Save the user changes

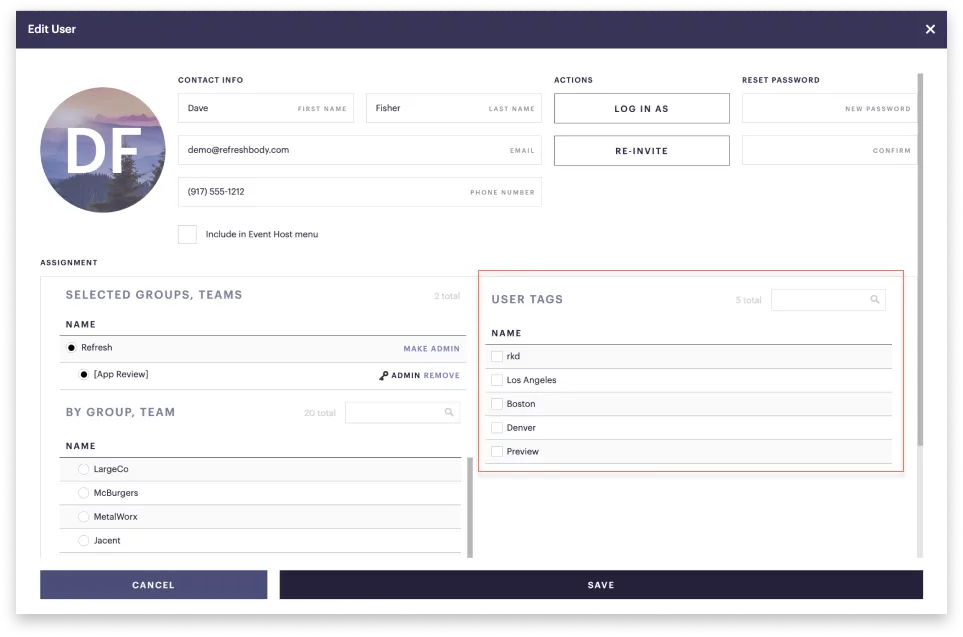pyautogui.click(x=601, y=585)
